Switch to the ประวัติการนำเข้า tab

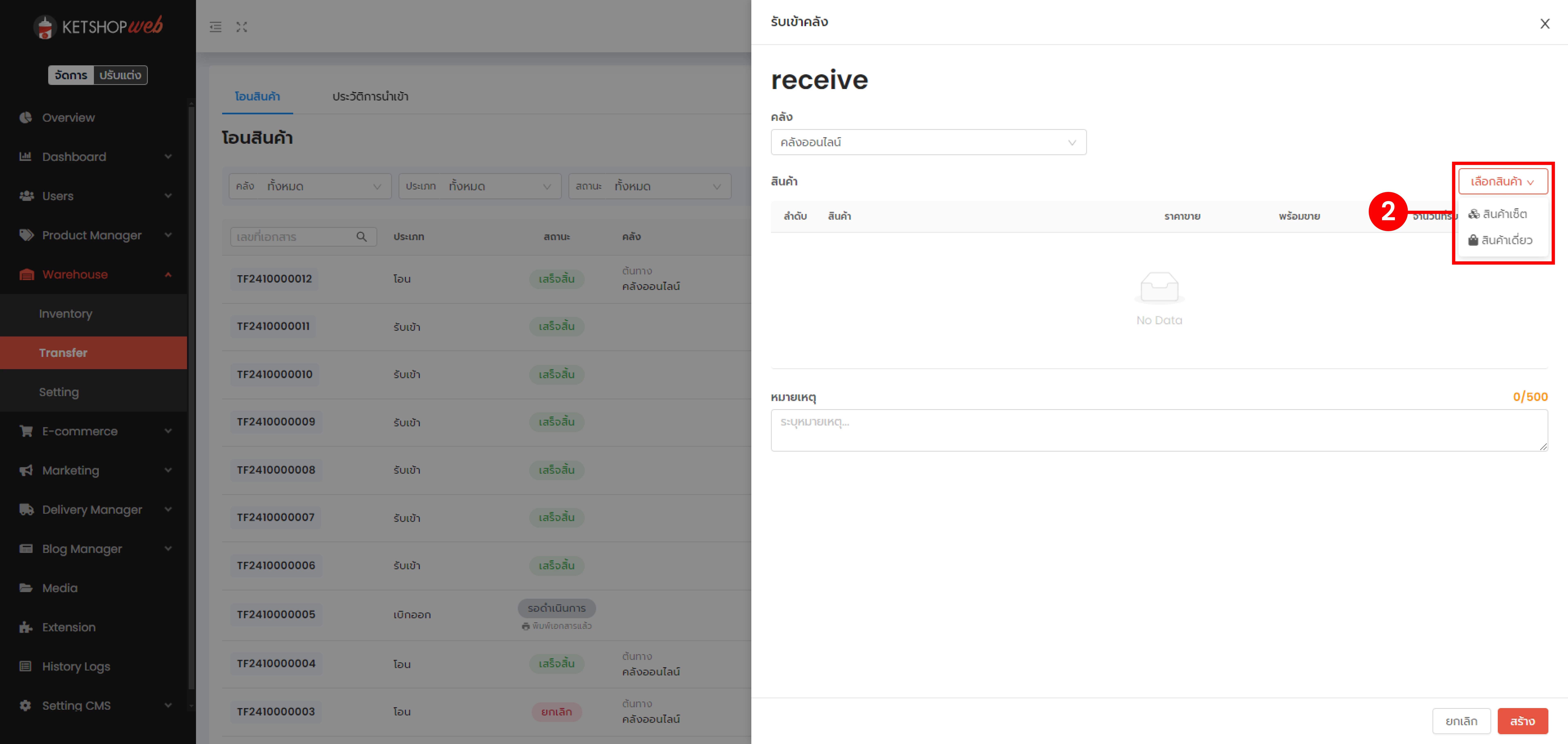(370, 97)
